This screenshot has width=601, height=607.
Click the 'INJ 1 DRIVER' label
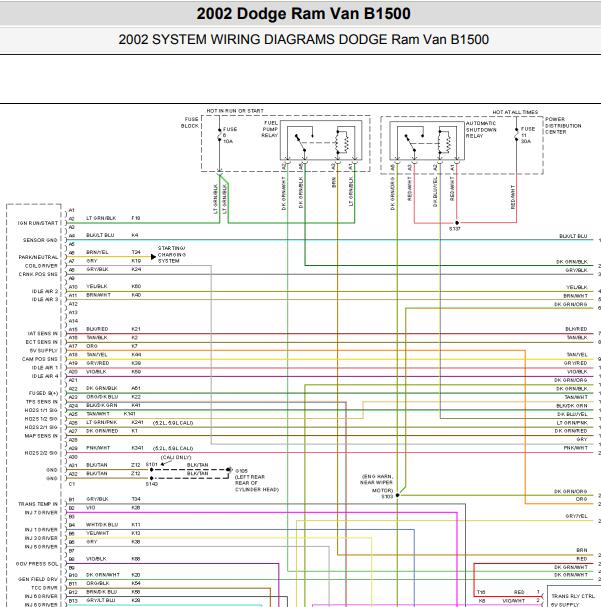pyautogui.click(x=41, y=529)
